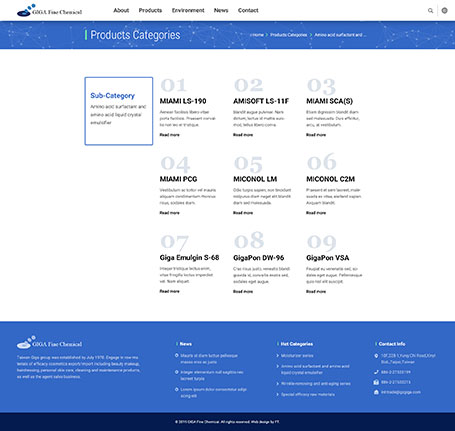
Task: Open the first Hot Categories footer link
Action: pos(297,356)
